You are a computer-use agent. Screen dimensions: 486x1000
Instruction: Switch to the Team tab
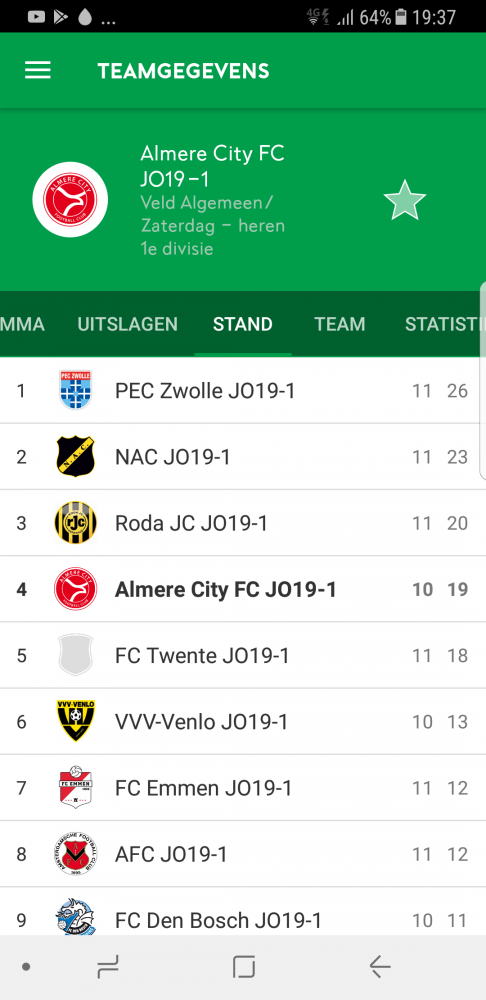pos(340,324)
